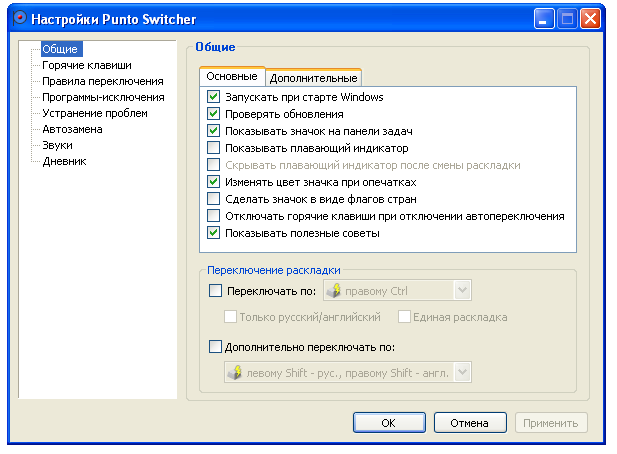Viewport: 617px width, 454px height.
Task: Open Автозамена settings
Action: pos(72,129)
